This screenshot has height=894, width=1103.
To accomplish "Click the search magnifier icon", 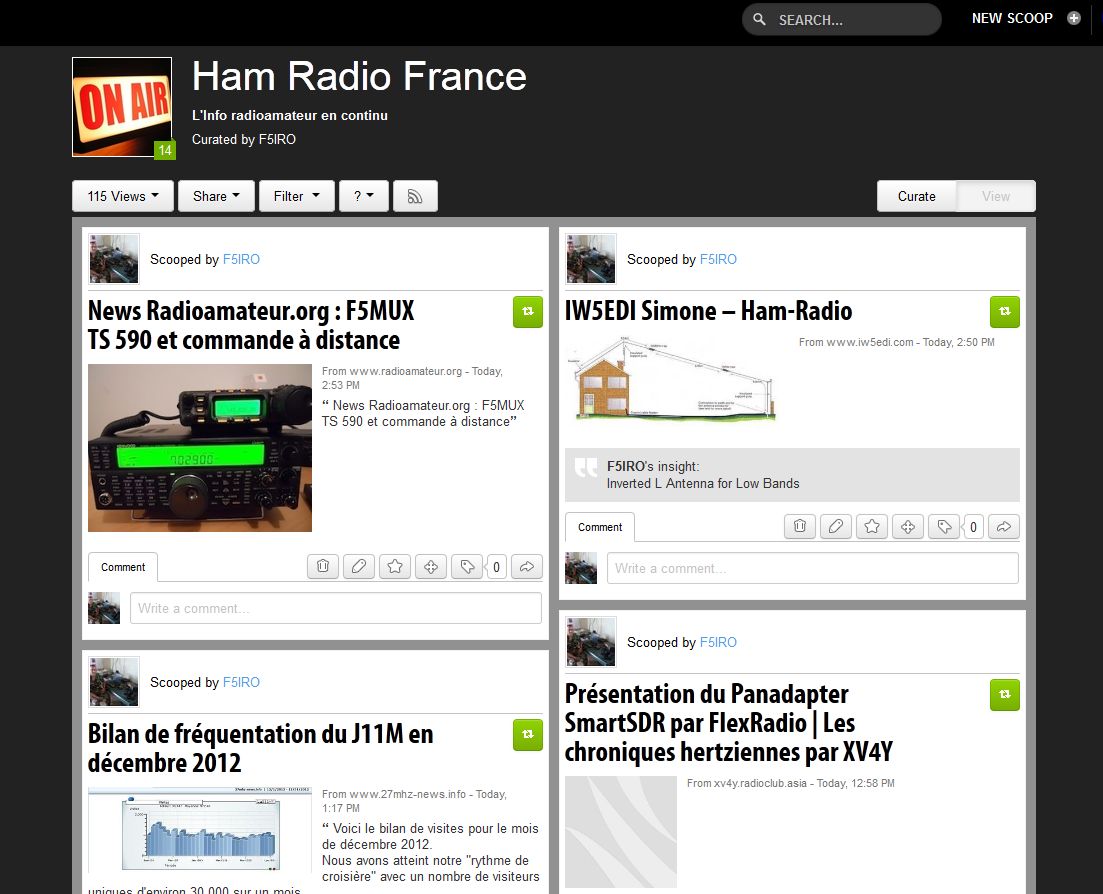I will point(759,20).
